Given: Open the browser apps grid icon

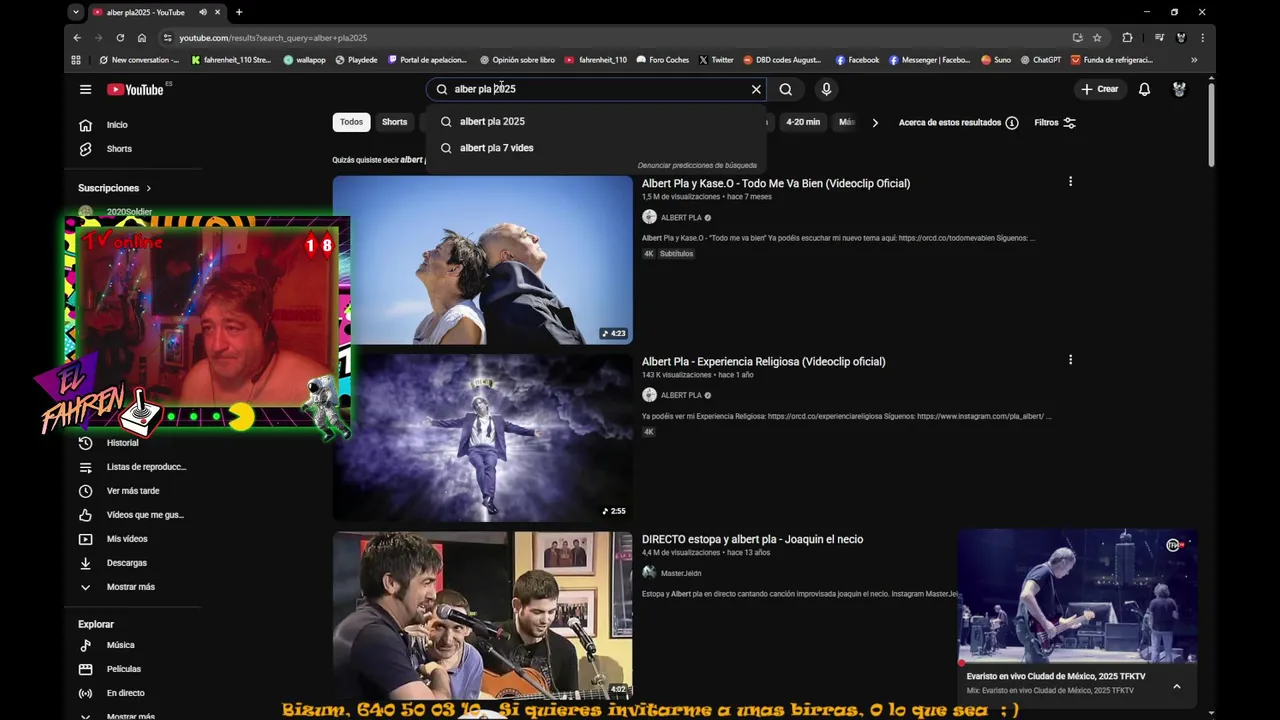Looking at the screenshot, I should click(76, 60).
